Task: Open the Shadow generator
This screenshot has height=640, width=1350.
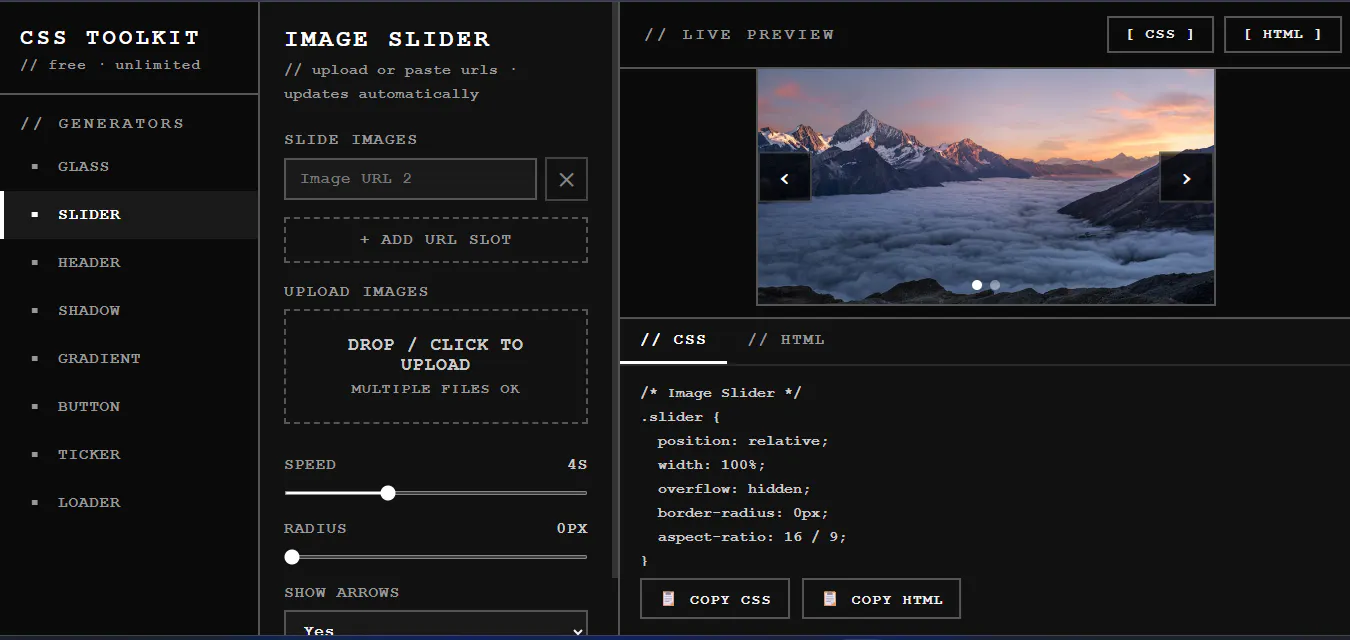Action: click(130, 311)
